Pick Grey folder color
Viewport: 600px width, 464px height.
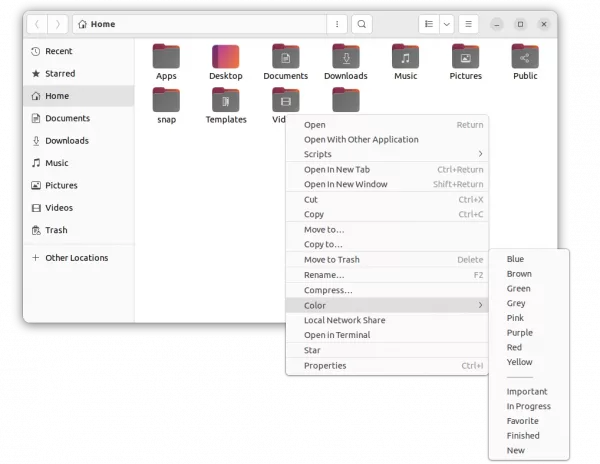coord(529,303)
